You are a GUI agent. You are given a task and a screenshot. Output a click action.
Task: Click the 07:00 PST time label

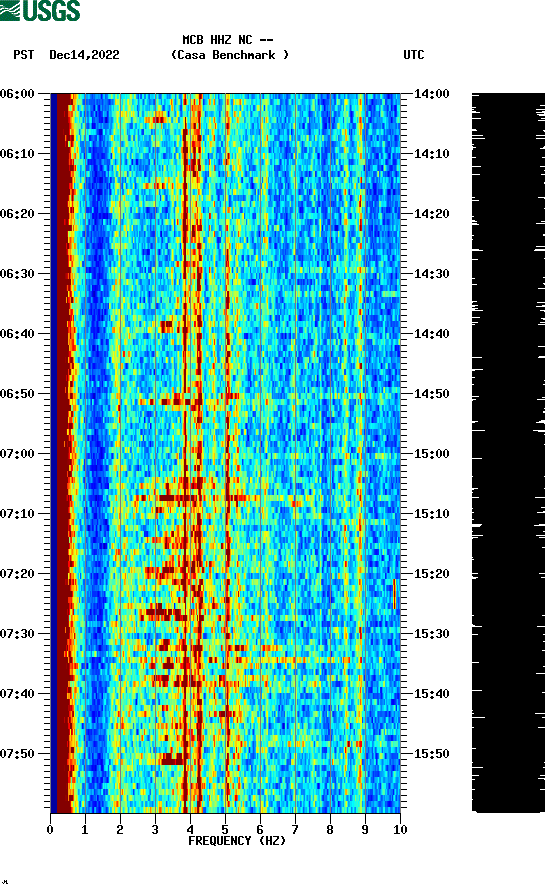(x=18, y=454)
